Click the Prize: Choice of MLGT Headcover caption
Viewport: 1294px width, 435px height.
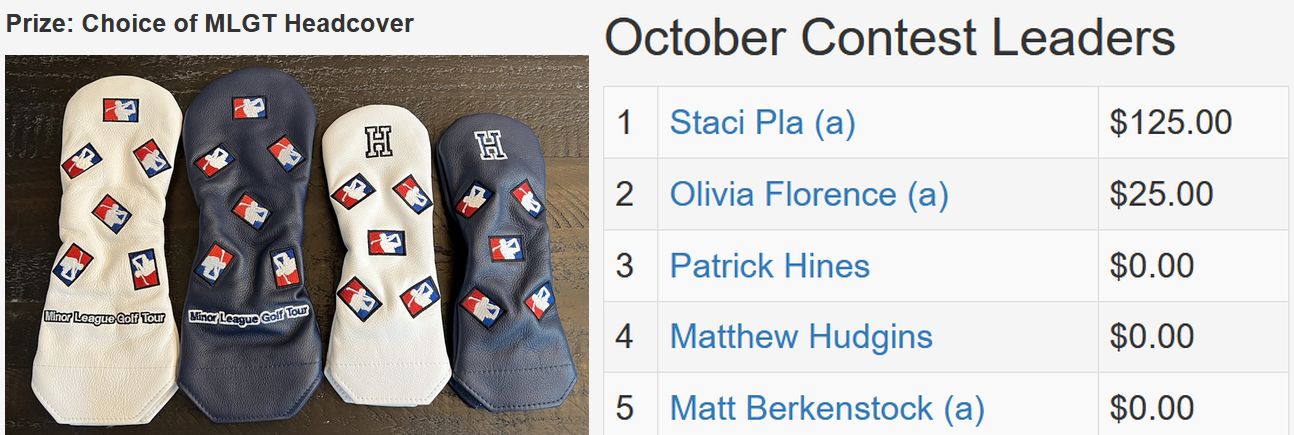pyautogui.click(x=210, y=24)
